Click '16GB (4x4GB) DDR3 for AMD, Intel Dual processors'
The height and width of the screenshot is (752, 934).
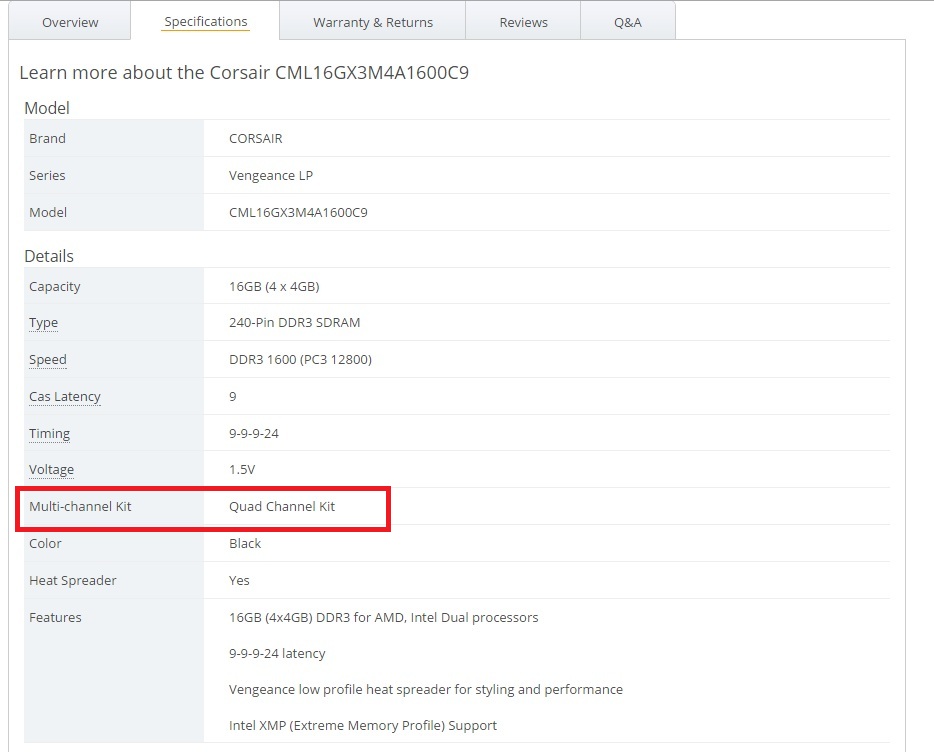click(384, 617)
